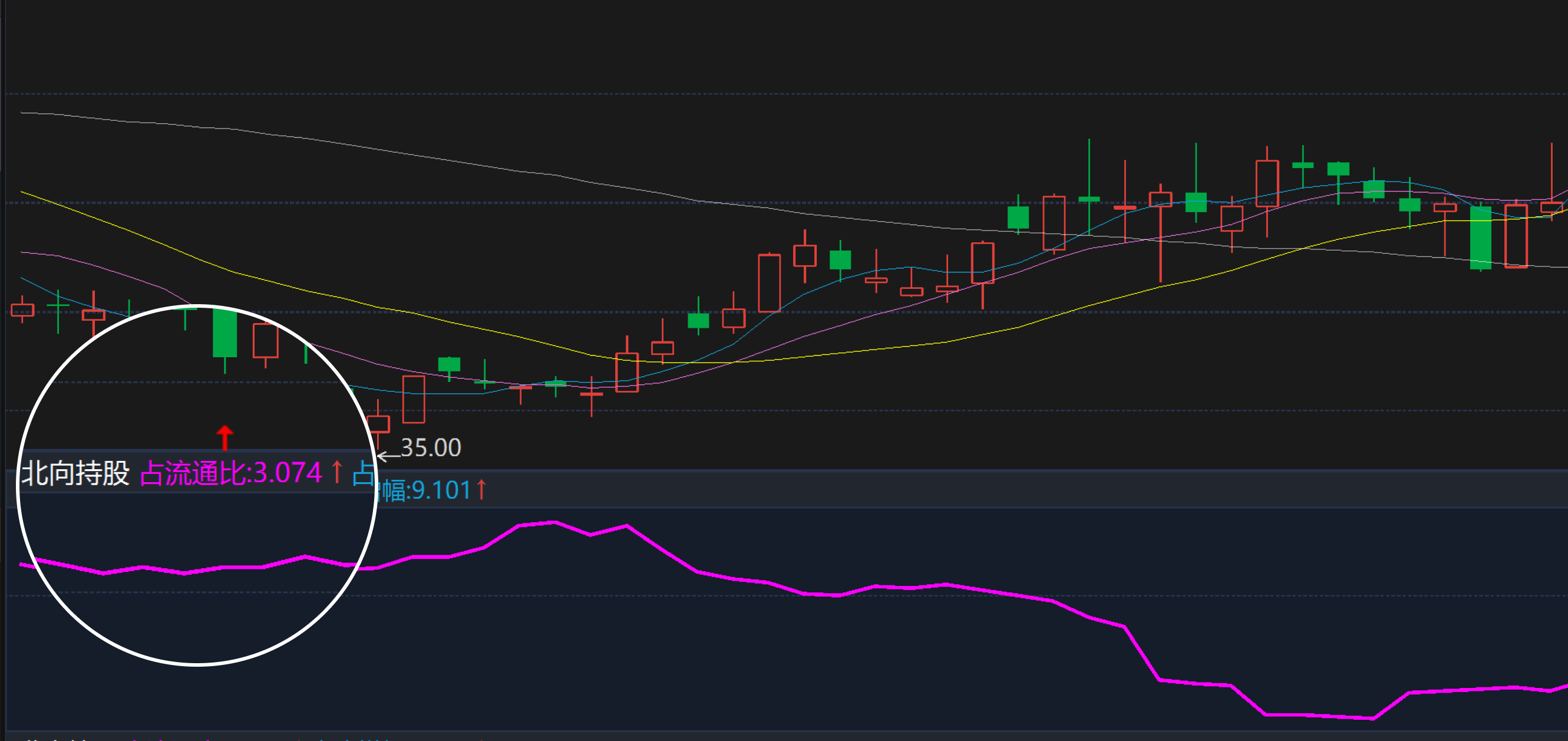Click the tall hollow red candle beside rightmost green candle

1516,236
